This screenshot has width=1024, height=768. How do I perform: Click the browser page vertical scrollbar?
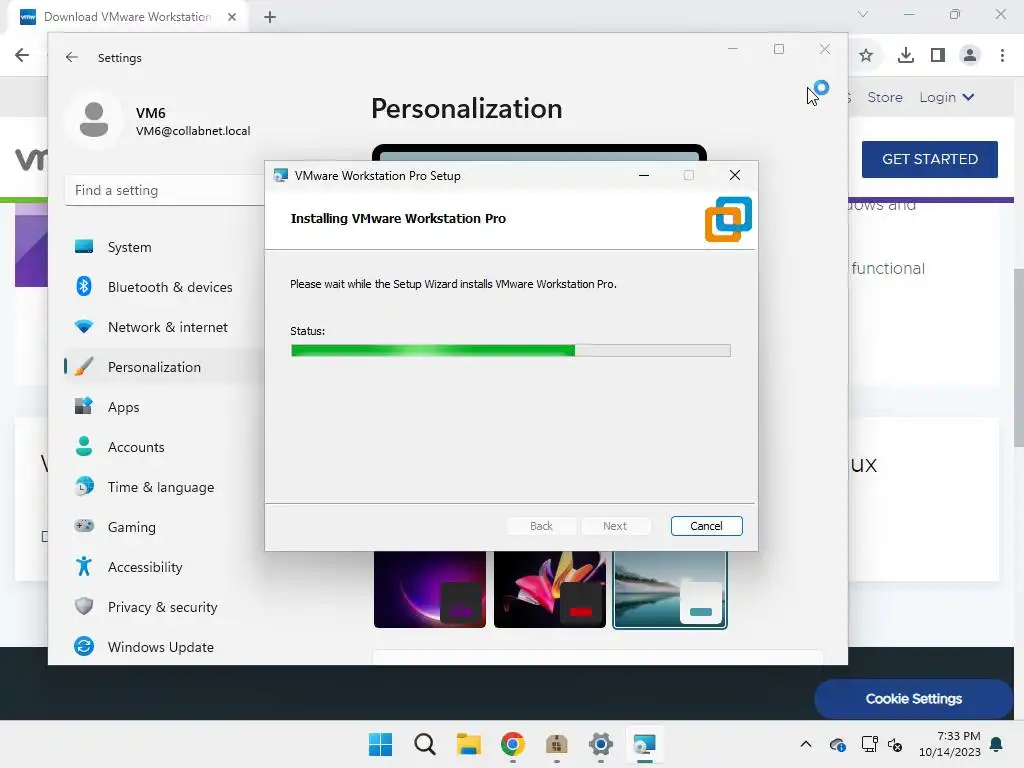1018,358
